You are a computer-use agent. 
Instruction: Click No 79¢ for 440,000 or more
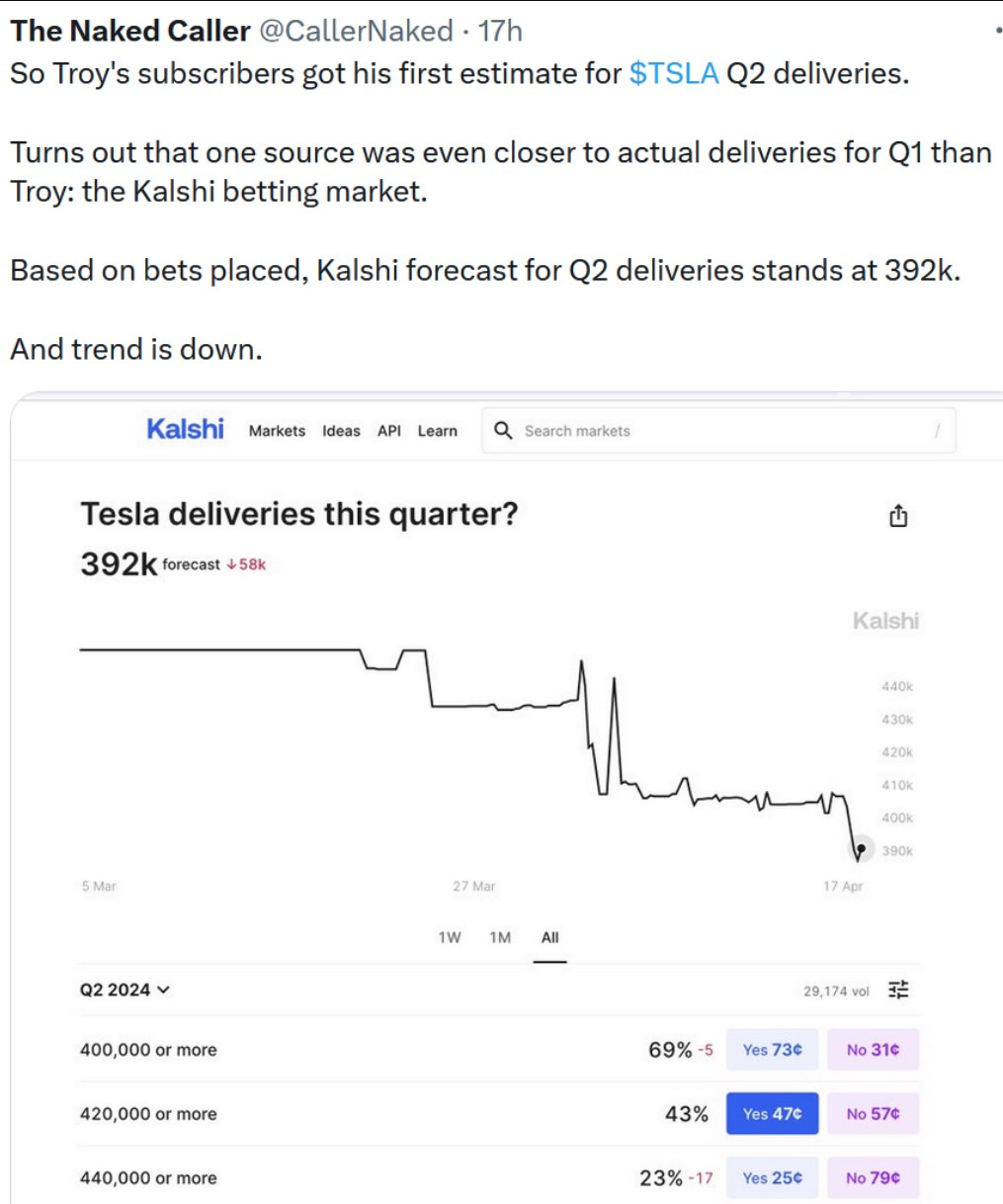pos(874,1177)
